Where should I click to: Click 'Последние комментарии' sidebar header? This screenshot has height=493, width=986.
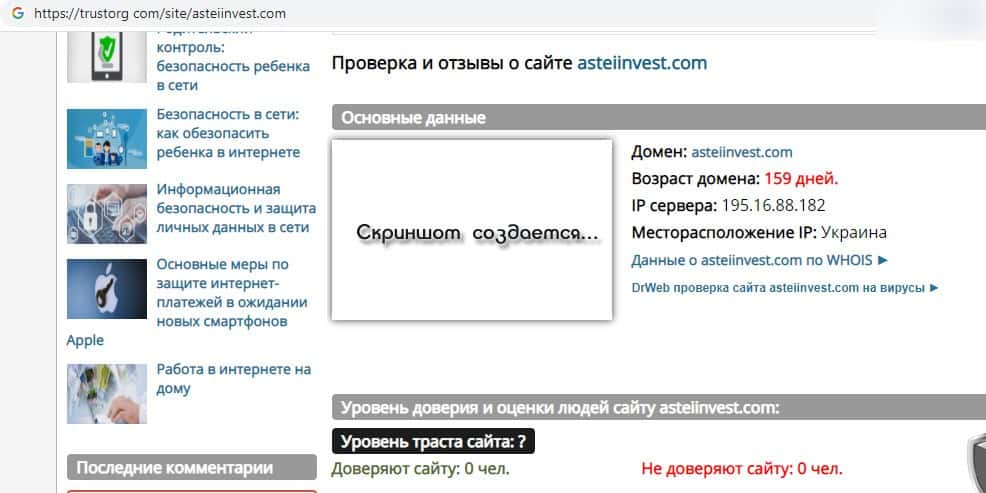click(x=192, y=467)
